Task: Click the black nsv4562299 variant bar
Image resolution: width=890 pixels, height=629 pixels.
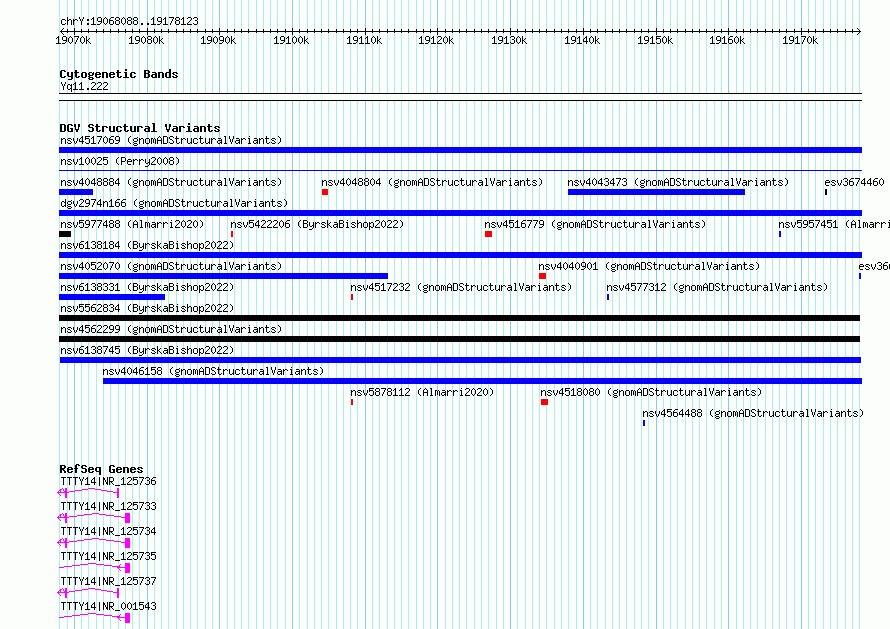Action: [x=460, y=339]
